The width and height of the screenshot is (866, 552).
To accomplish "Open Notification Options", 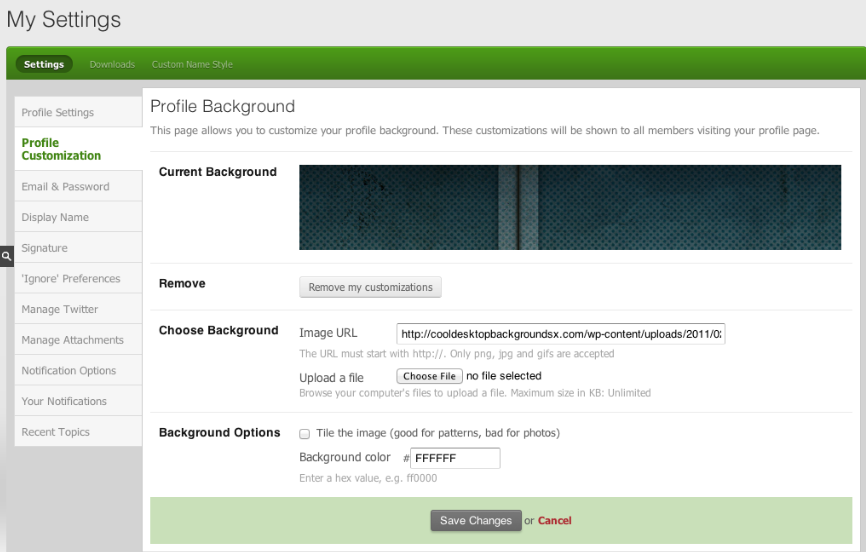I will pos(69,371).
